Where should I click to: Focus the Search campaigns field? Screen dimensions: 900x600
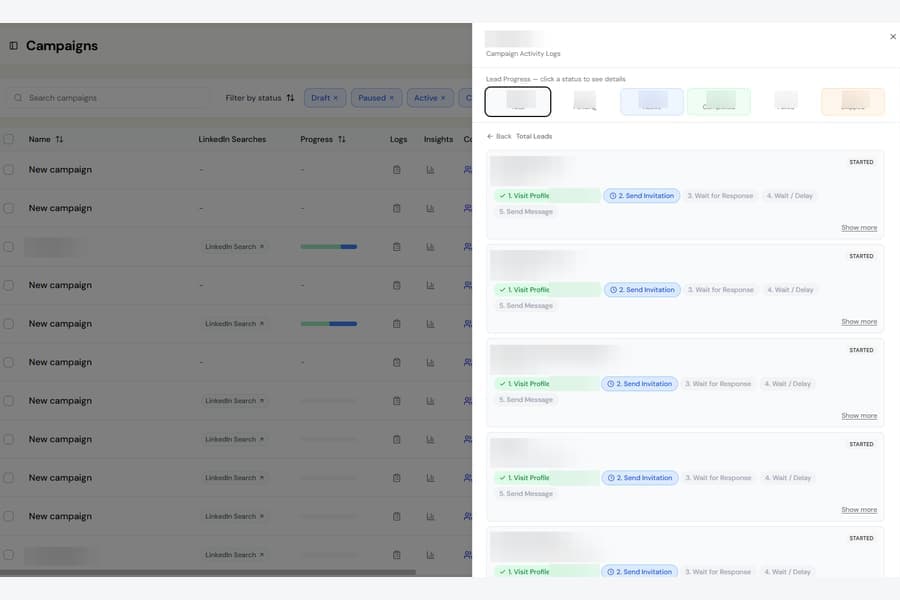(x=108, y=98)
